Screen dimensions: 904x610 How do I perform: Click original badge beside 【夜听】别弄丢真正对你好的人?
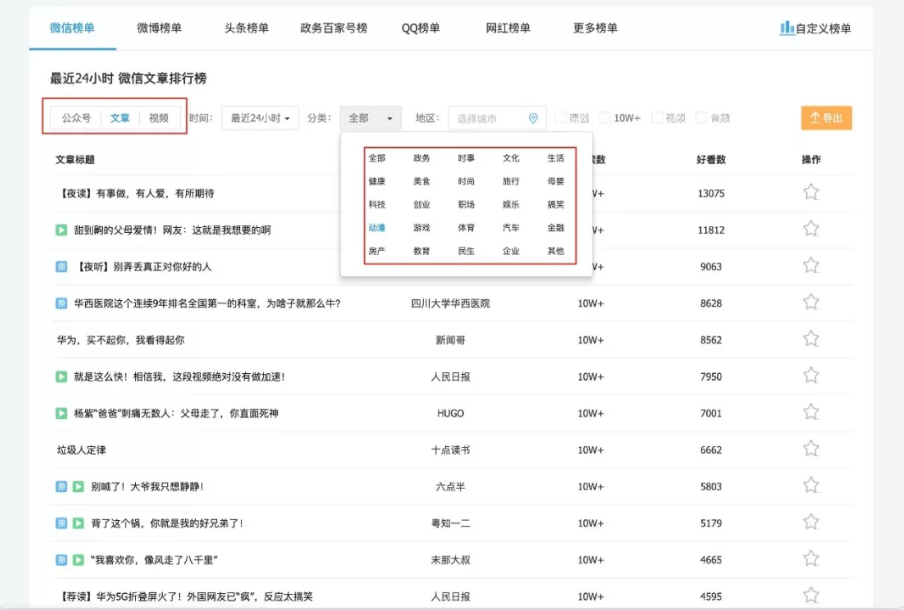(x=61, y=266)
